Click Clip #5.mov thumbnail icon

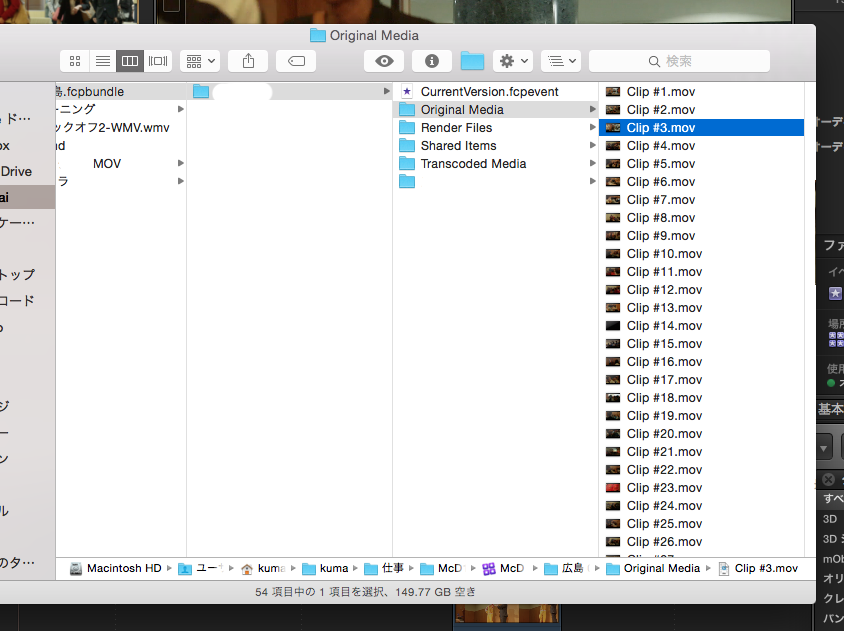[x=613, y=164]
